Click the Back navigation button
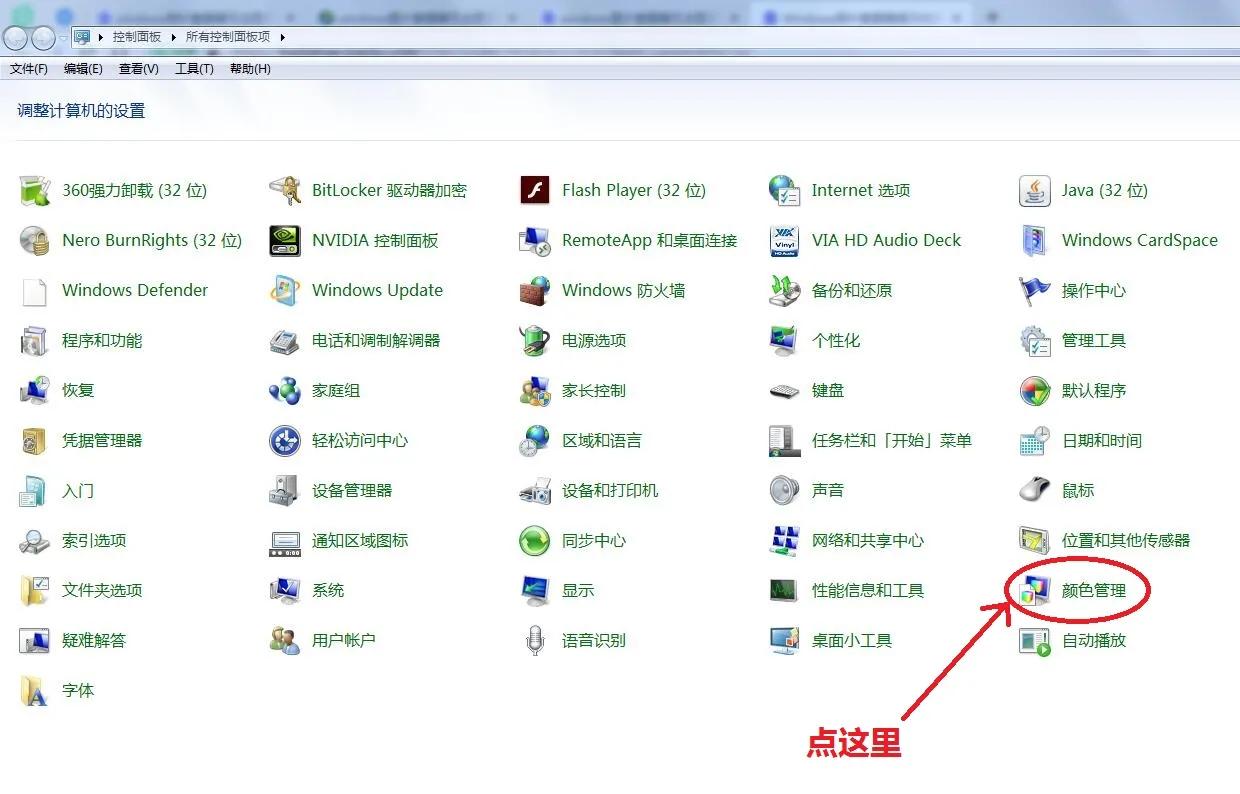 [x=16, y=38]
